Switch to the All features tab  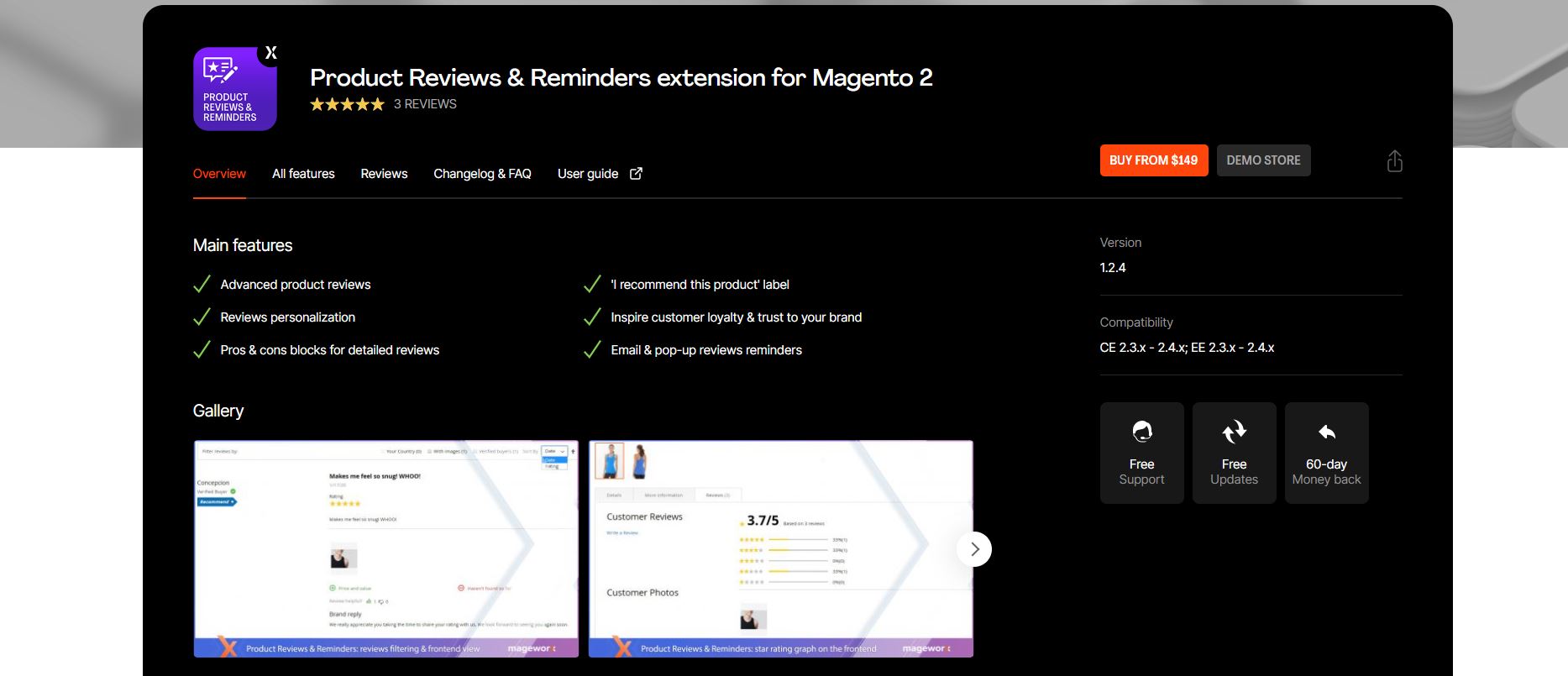pyautogui.click(x=303, y=174)
